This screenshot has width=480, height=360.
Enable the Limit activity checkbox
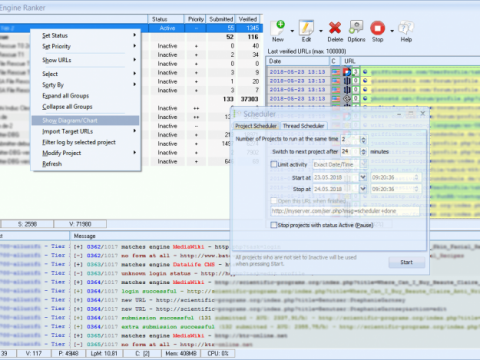(x=274, y=164)
